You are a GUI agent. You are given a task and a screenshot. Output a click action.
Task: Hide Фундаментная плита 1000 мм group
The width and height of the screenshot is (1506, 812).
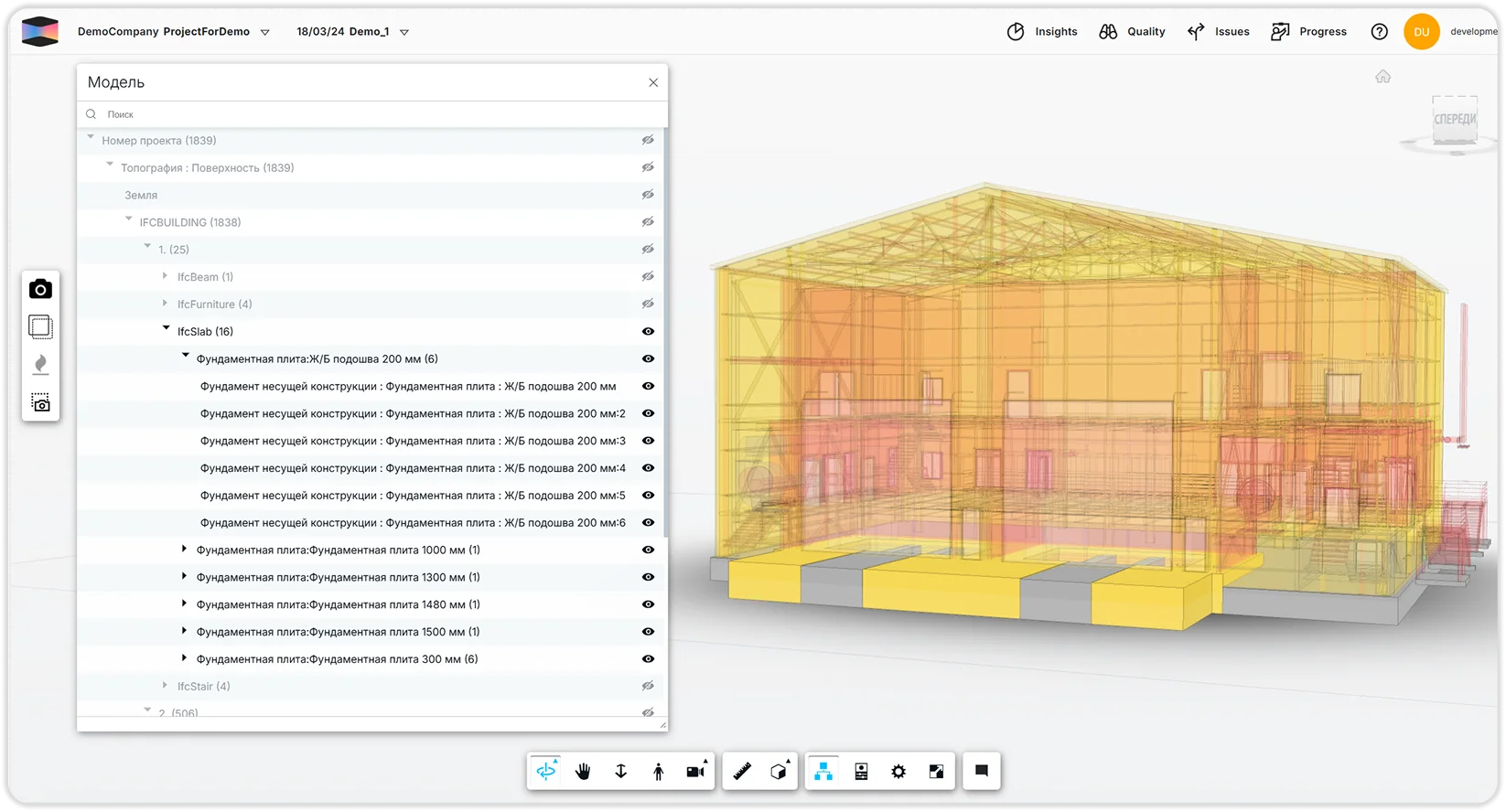click(648, 550)
